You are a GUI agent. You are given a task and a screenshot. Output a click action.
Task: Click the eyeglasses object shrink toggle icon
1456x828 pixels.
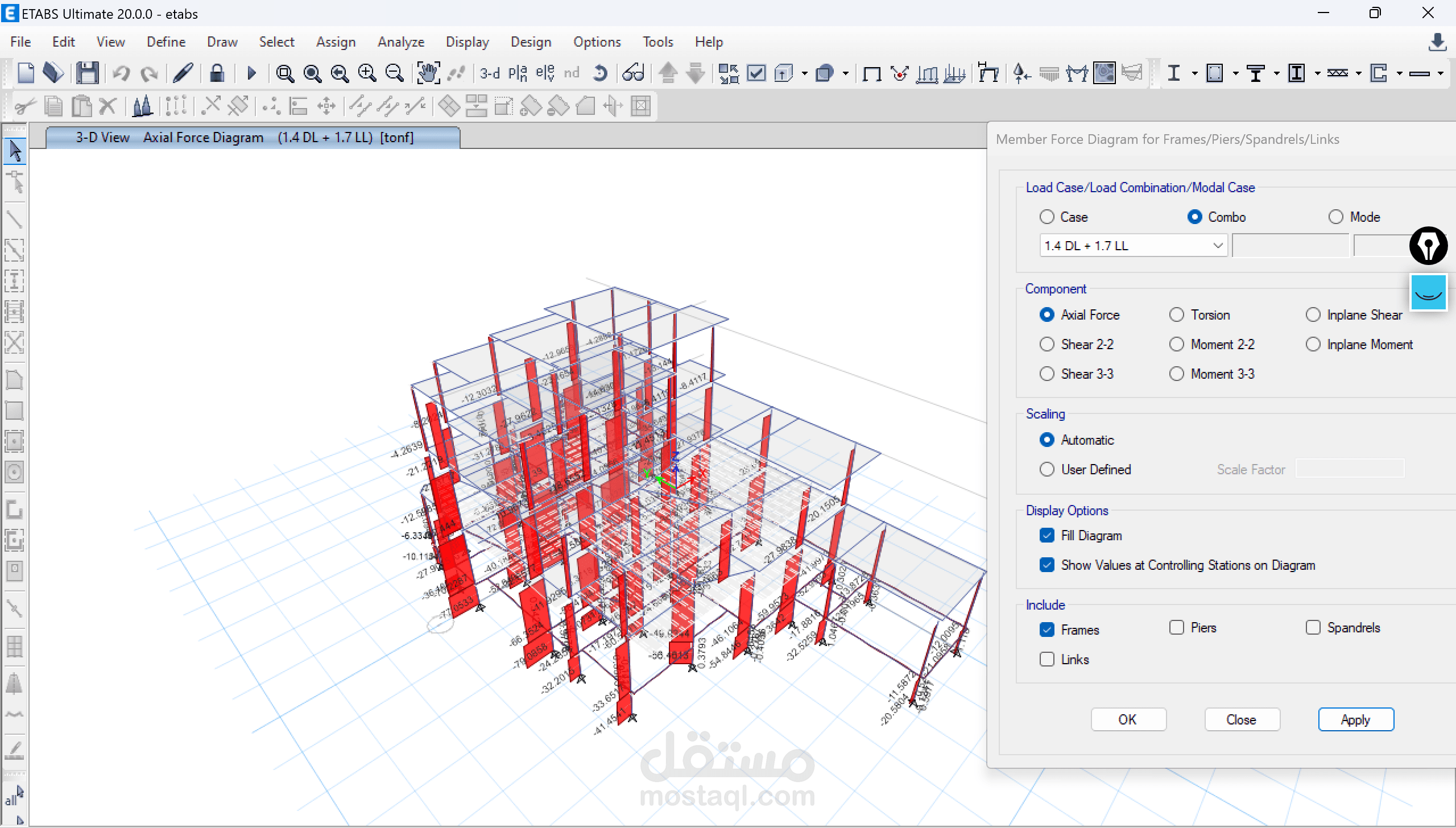tap(632, 73)
